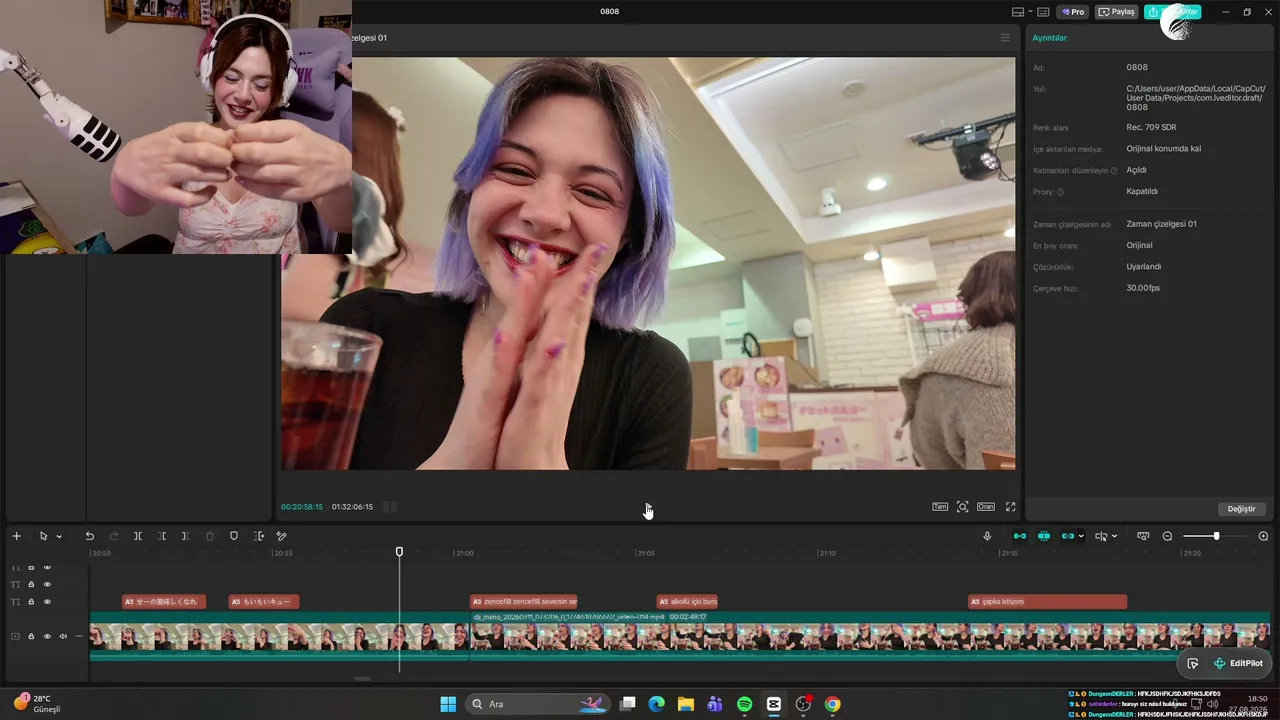
Task: Hide the text track containing subtitle clips
Action: click(47, 602)
